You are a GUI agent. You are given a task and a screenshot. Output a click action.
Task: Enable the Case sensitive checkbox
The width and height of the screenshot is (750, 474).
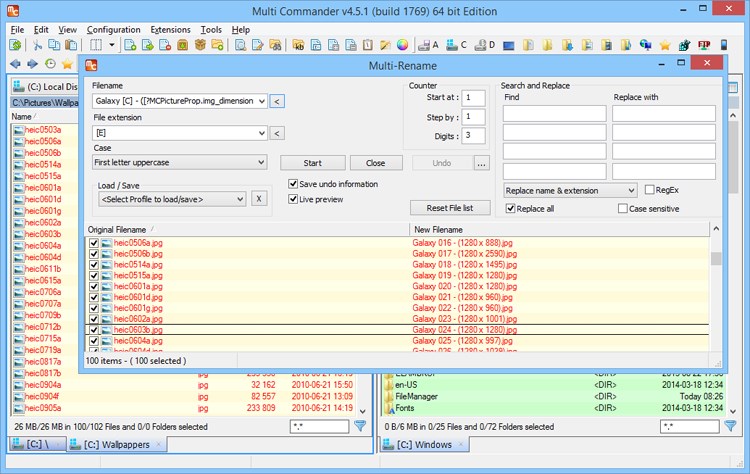click(x=623, y=208)
